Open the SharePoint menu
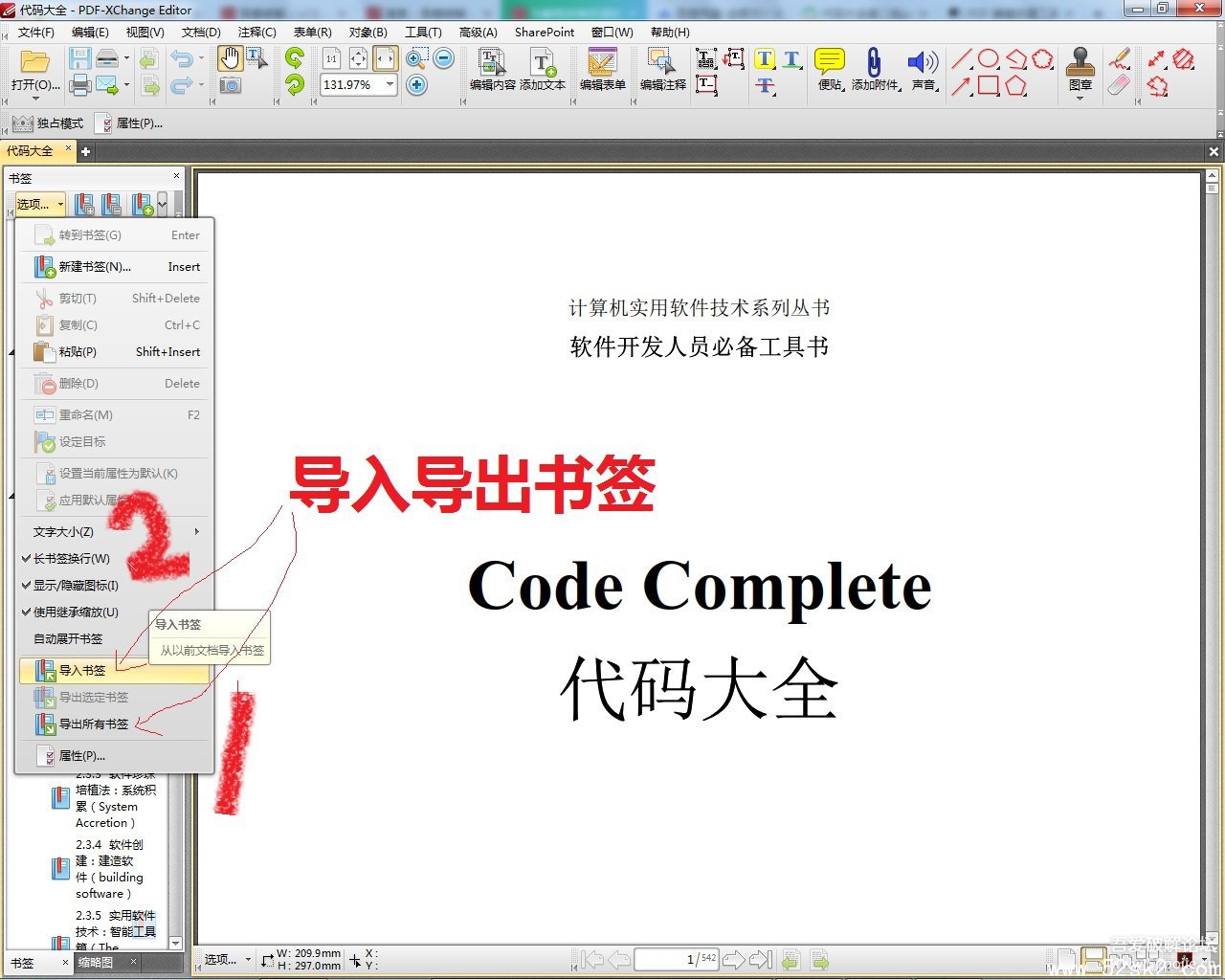 [545, 32]
